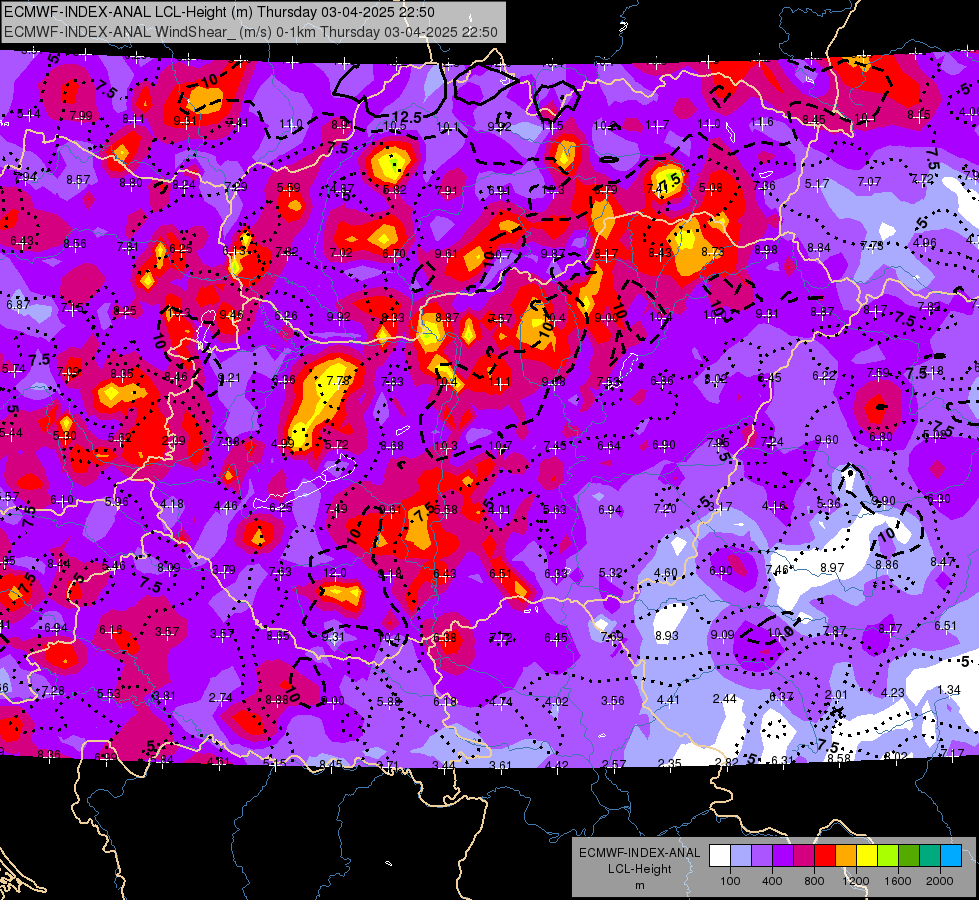
Task: Click the wind shear value '2.01'
Action: tap(836, 695)
